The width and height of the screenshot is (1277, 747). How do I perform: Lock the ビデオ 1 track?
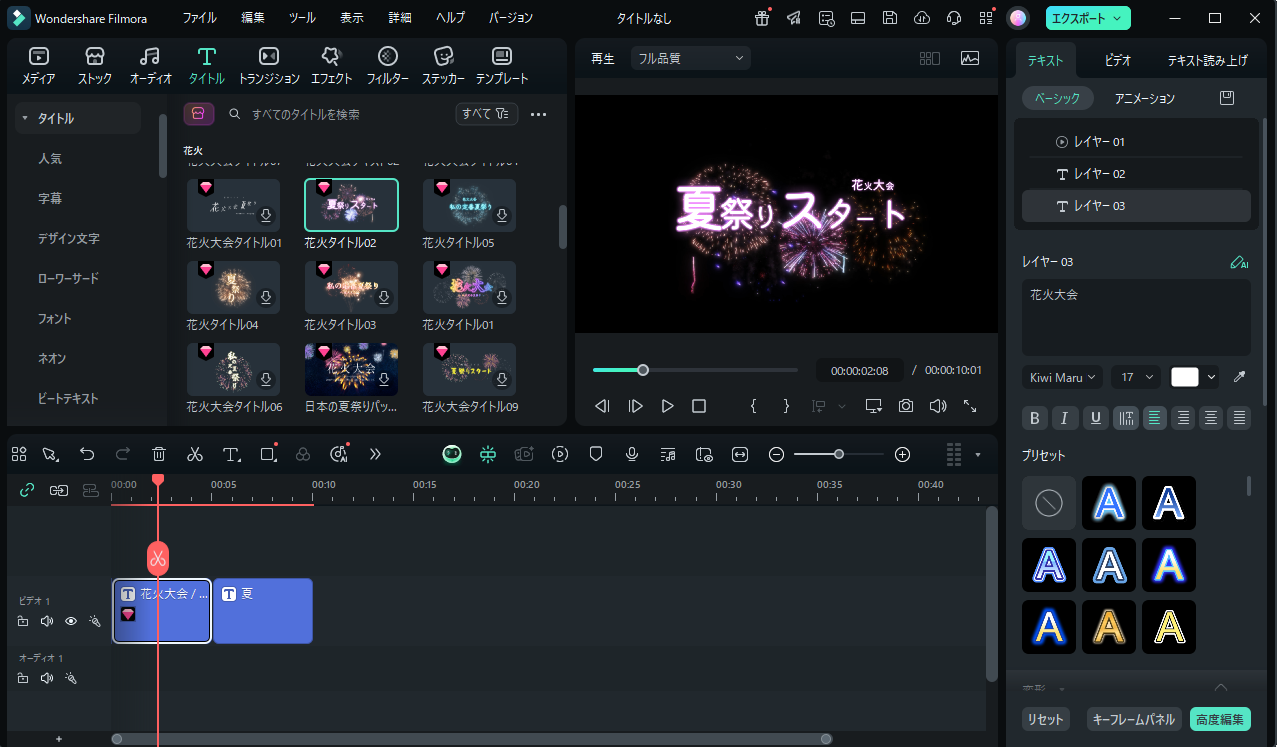(23, 621)
